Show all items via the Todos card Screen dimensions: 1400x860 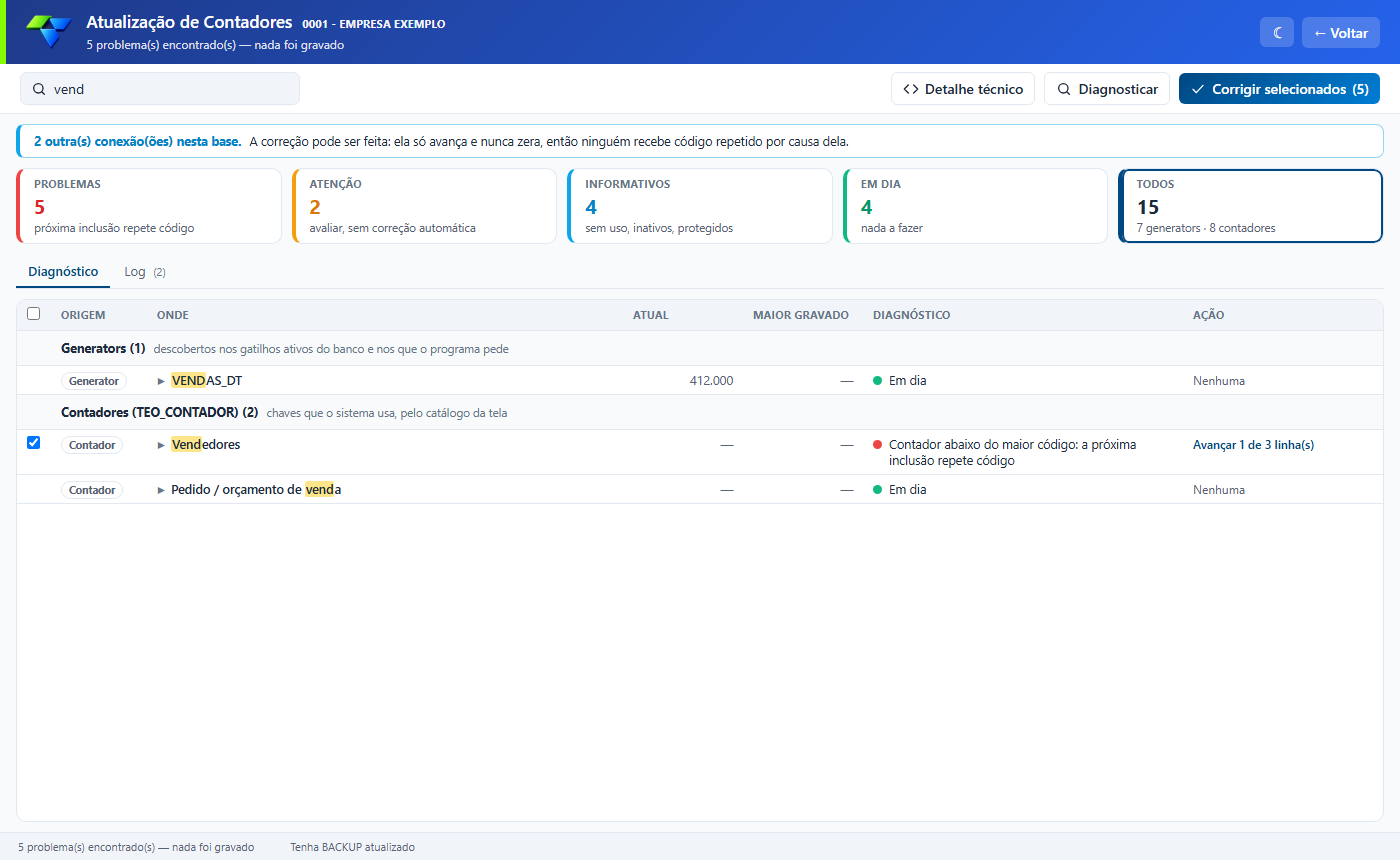pos(1250,206)
